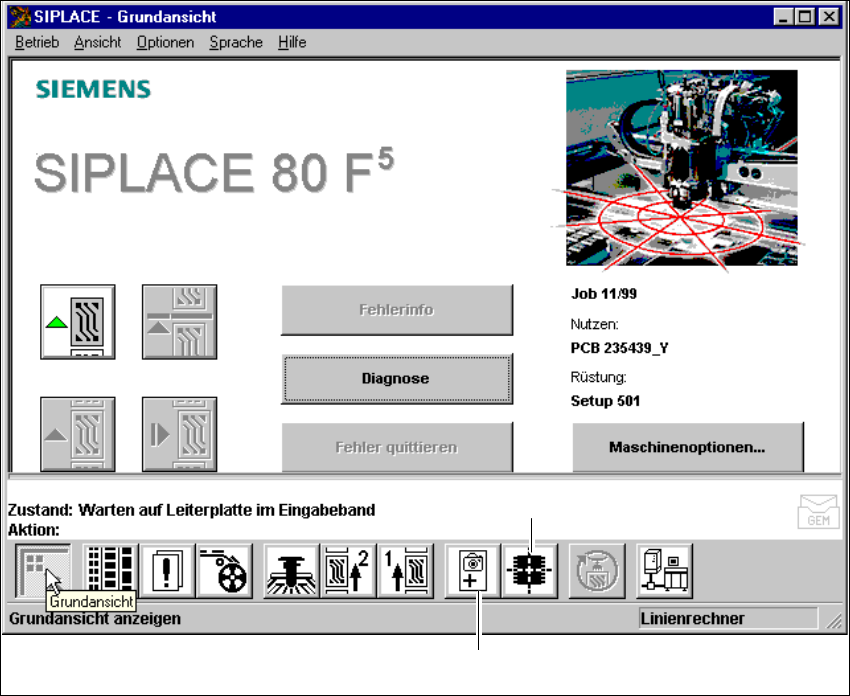The width and height of the screenshot is (850, 696).
Task: Click the window resize grip
Action: [833, 621]
